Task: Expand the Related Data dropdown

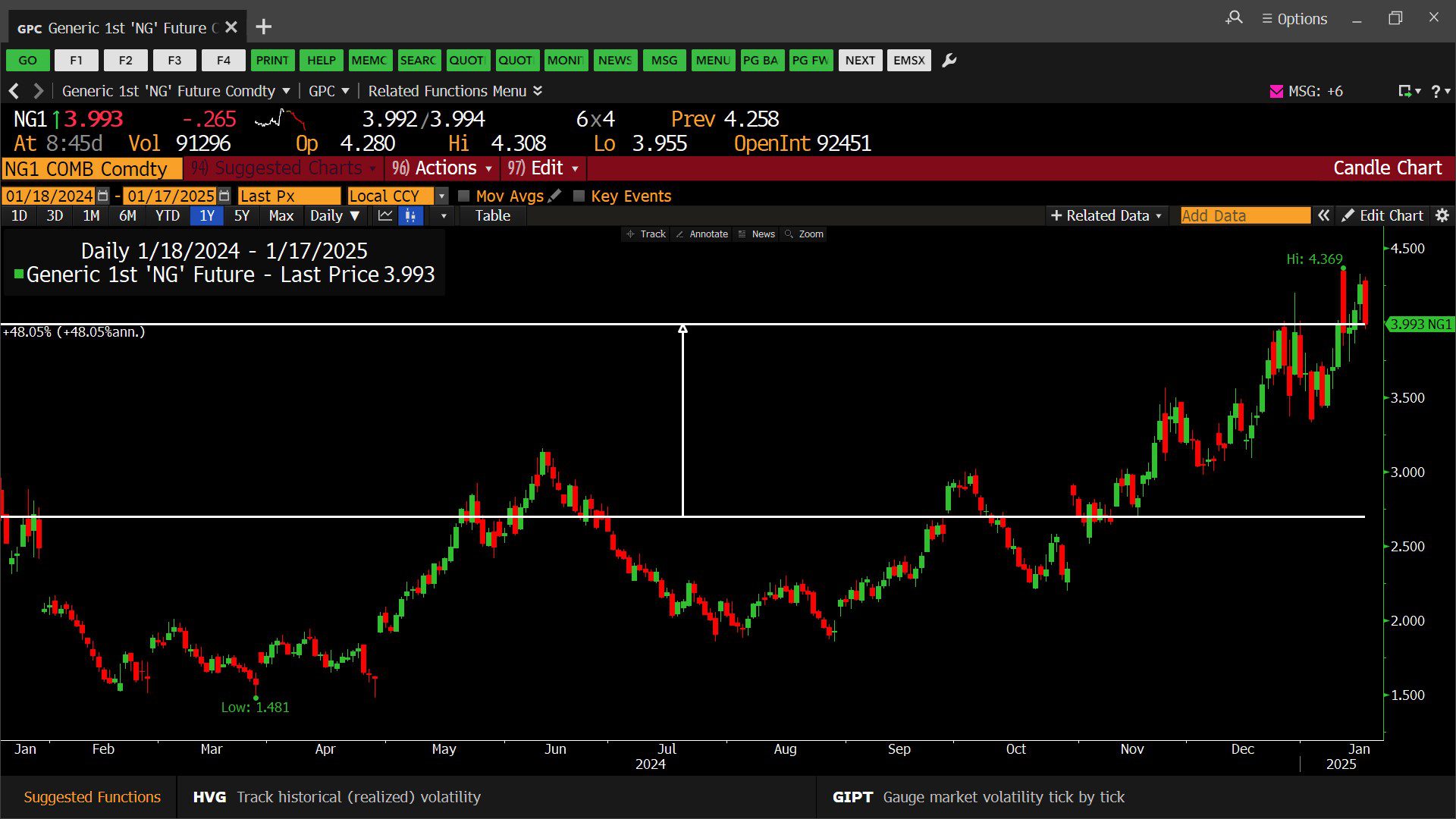Action: point(1106,216)
